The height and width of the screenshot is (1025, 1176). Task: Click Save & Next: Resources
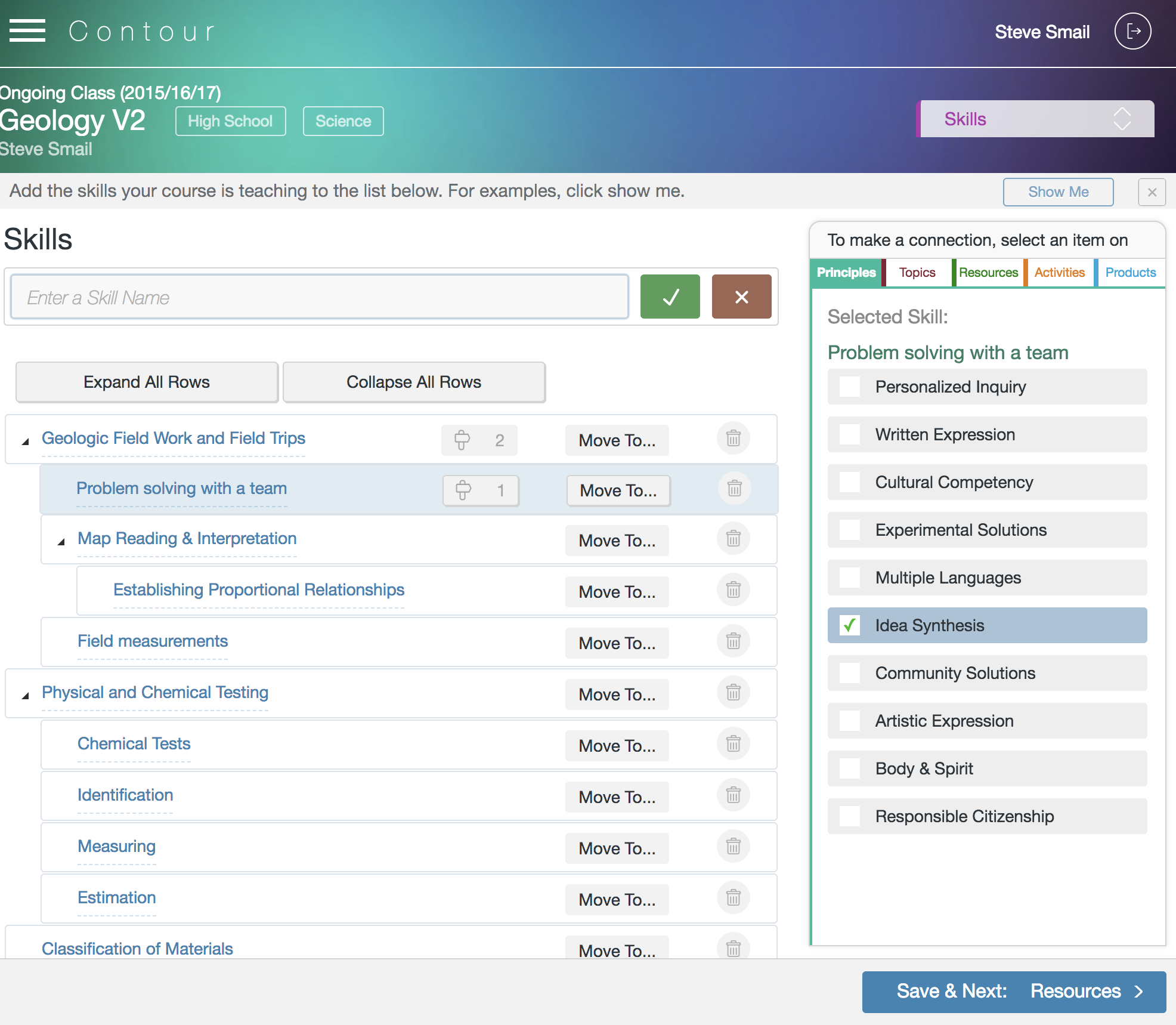pos(1014,991)
